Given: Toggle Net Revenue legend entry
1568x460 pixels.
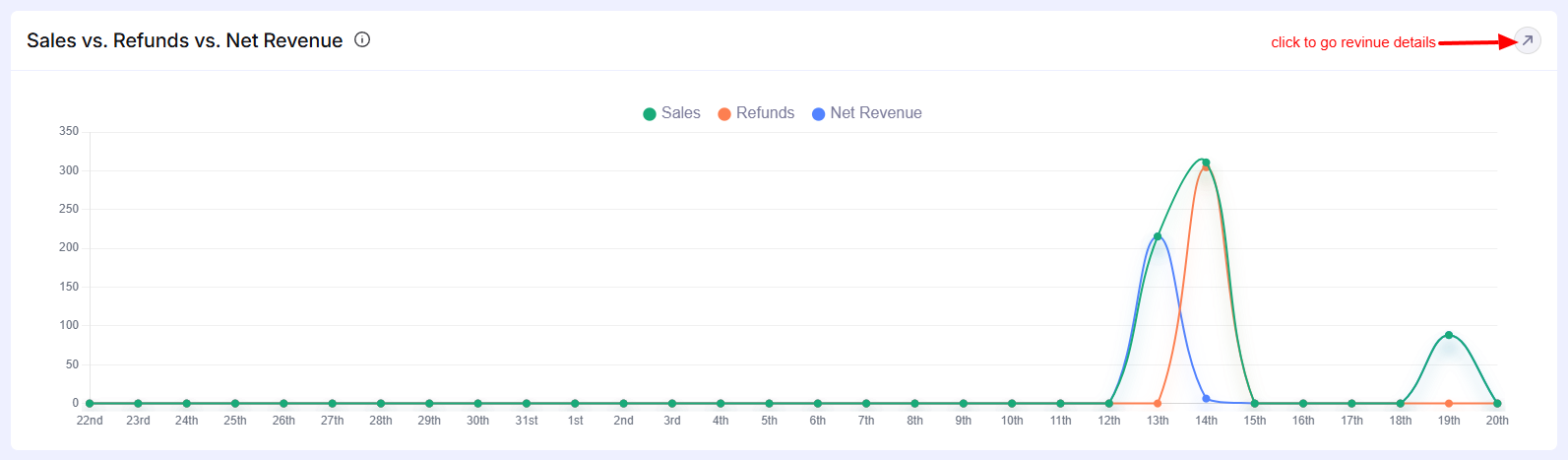Looking at the screenshot, I should click(x=866, y=113).
